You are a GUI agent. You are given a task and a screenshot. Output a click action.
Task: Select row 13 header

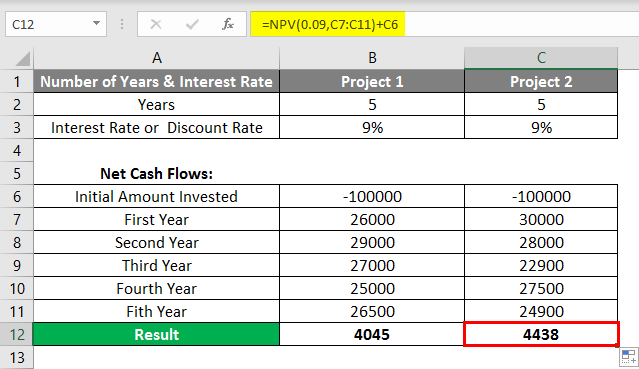[17, 358]
